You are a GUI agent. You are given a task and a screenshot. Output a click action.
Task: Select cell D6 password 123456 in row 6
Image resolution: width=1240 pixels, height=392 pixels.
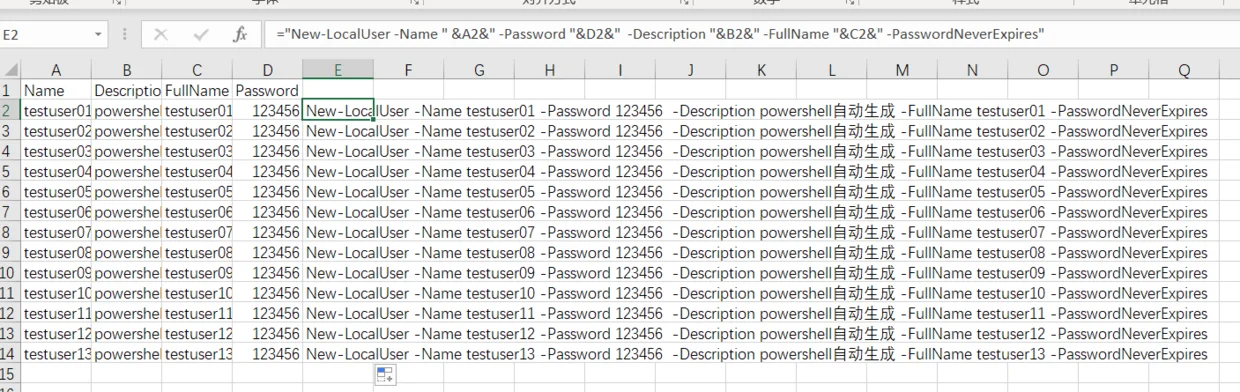[x=267, y=192]
